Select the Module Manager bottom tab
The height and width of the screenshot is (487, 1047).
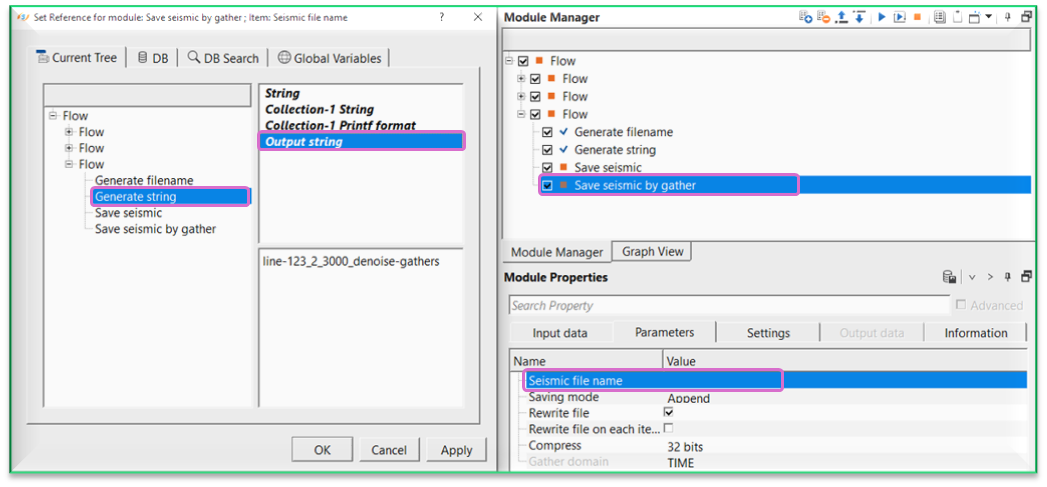(x=556, y=253)
